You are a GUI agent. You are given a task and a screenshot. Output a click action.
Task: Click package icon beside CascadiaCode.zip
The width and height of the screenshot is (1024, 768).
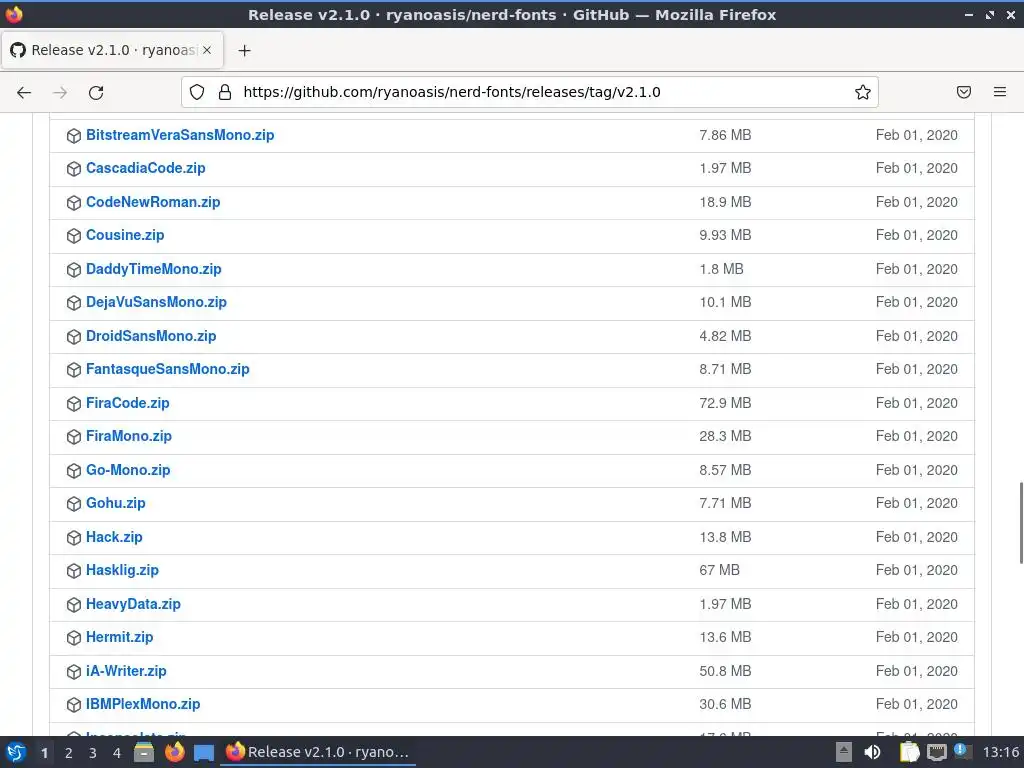click(x=74, y=169)
